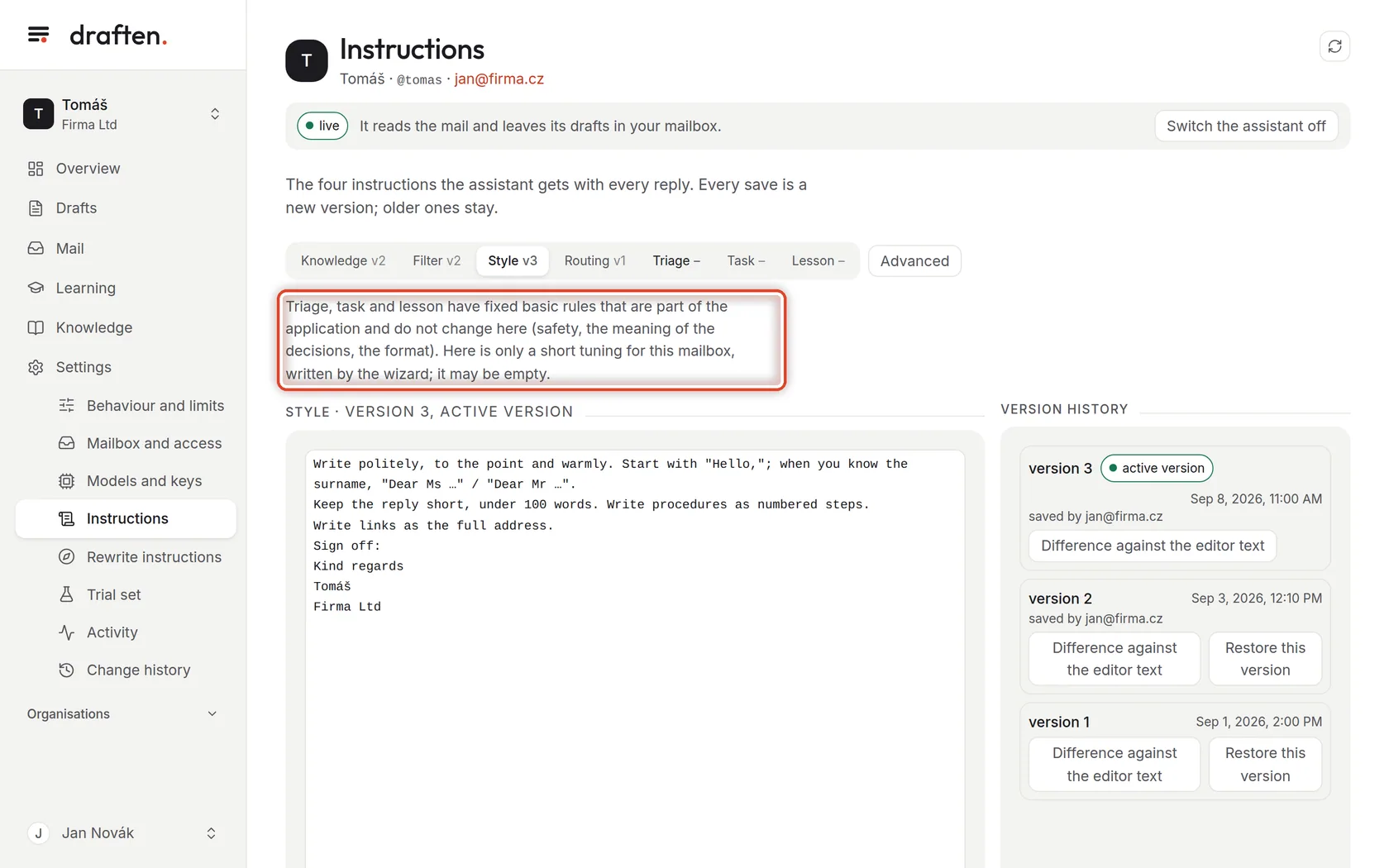Click the @tomas handle text
Viewport: 1389px width, 868px height.
click(419, 79)
